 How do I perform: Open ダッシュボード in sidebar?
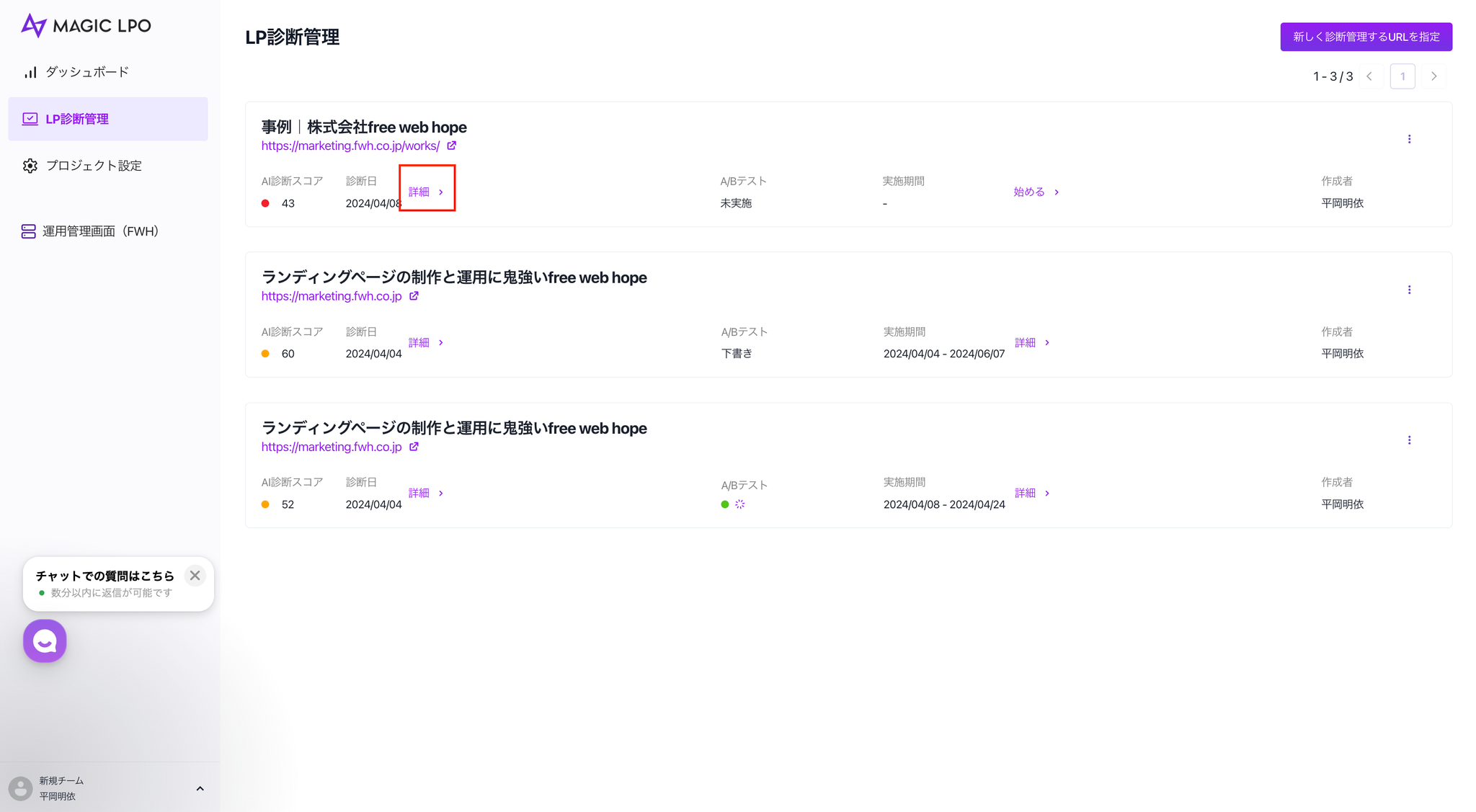[x=86, y=72]
